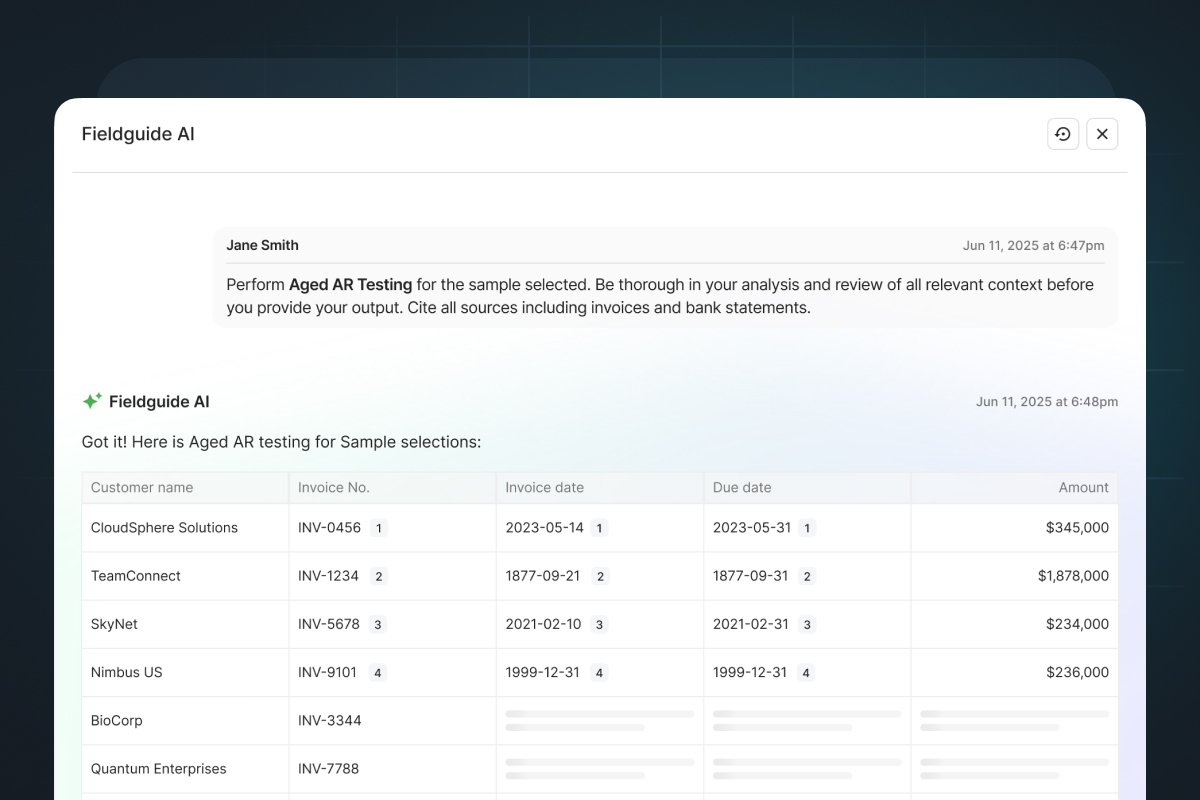Open citation 4 beside invoice date 1999-12-31
Viewport: 1200px width, 800px height.
click(x=599, y=672)
